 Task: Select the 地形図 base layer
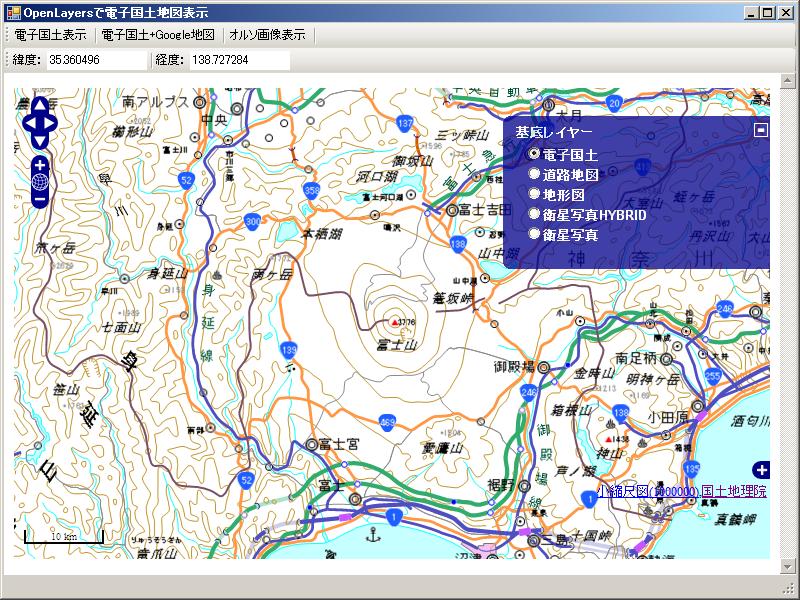pos(535,194)
